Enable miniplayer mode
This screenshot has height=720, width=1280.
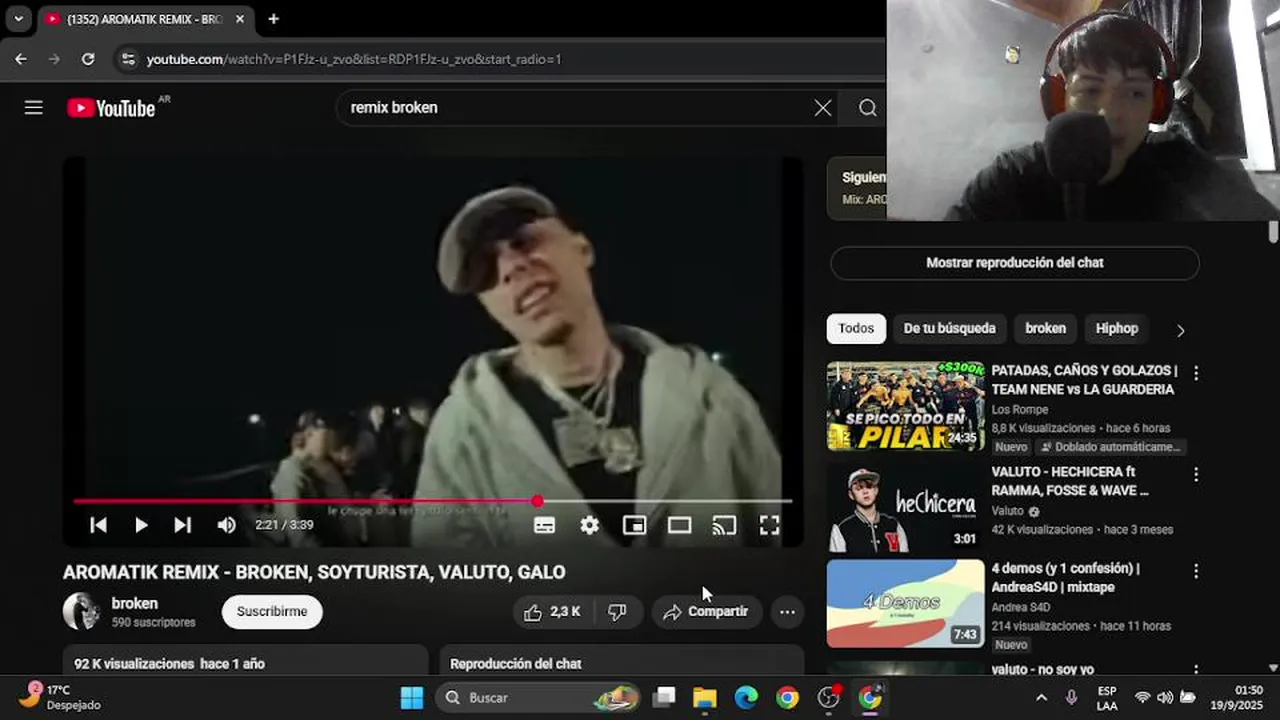tap(634, 525)
